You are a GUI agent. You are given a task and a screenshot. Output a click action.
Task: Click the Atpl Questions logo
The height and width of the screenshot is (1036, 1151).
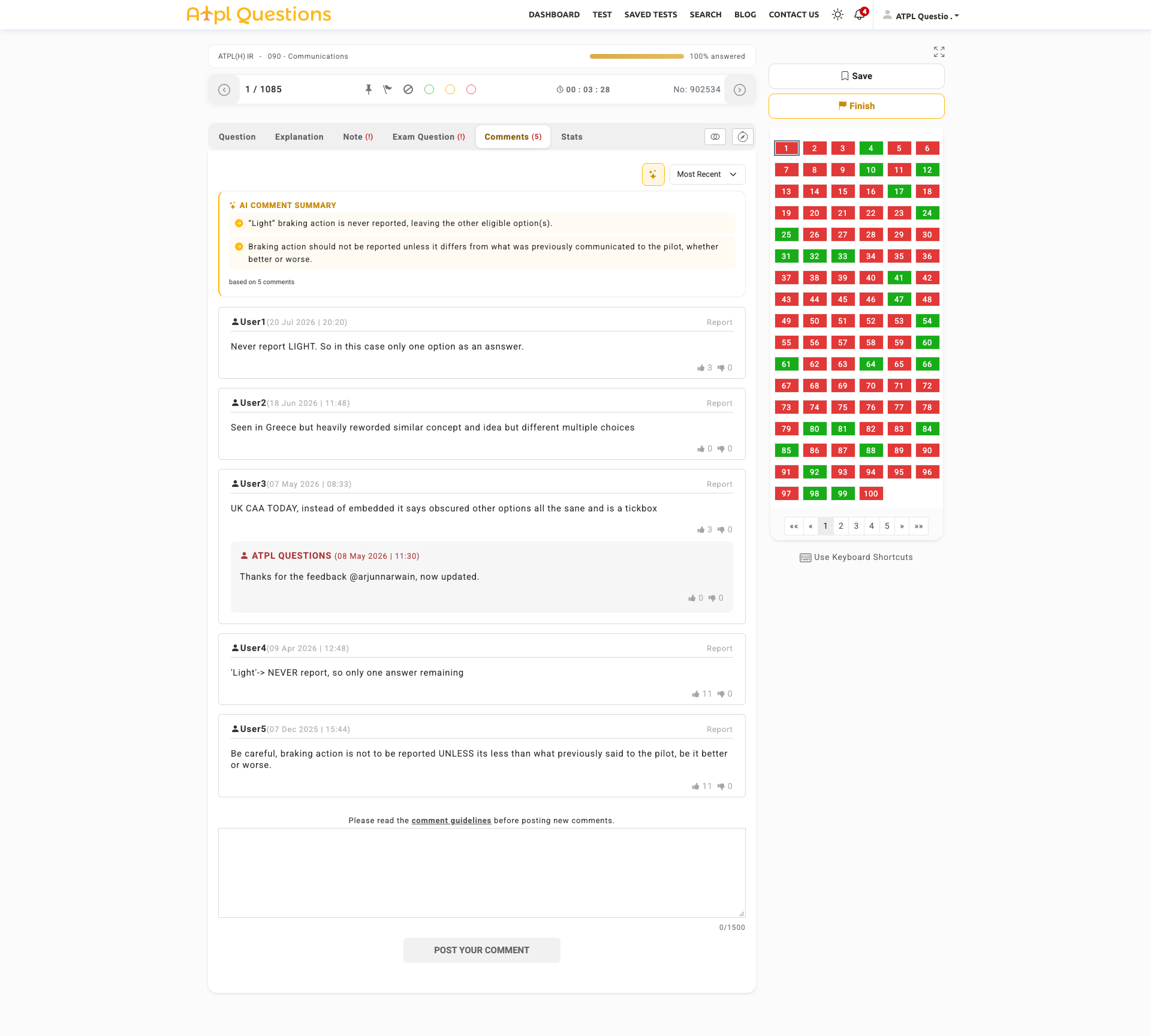(x=259, y=14)
